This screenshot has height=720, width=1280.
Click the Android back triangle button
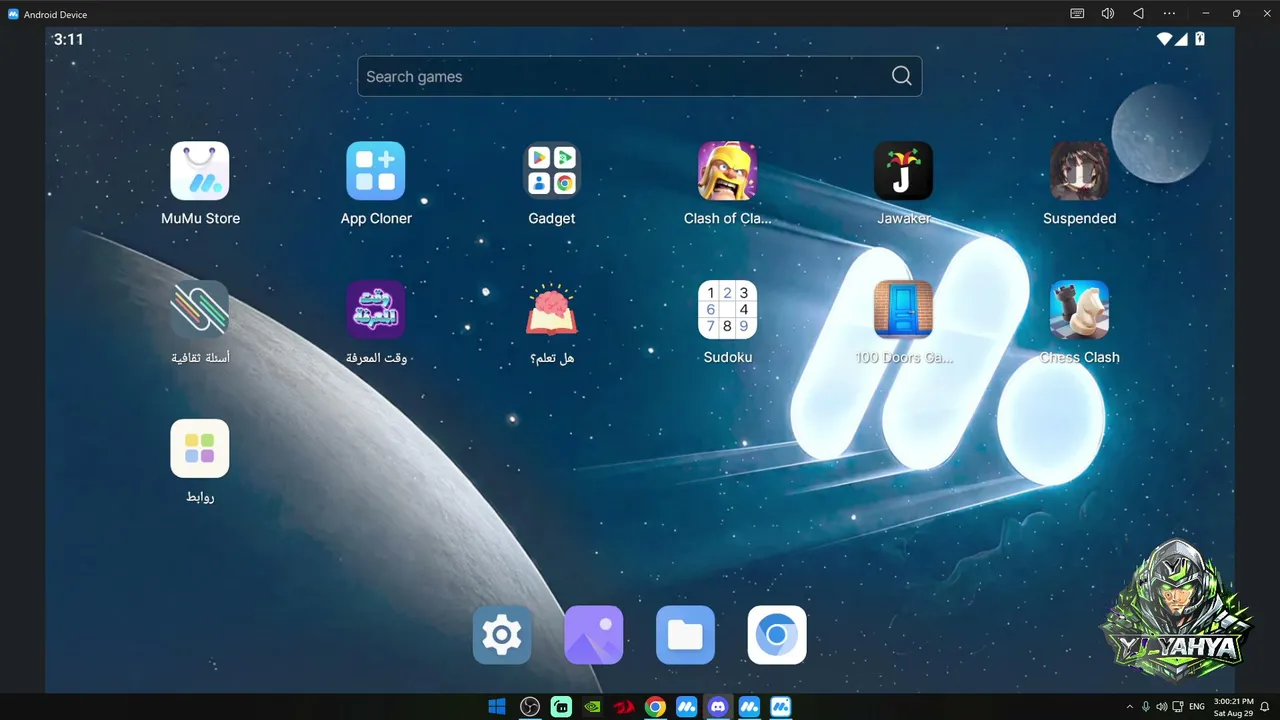pos(1138,13)
